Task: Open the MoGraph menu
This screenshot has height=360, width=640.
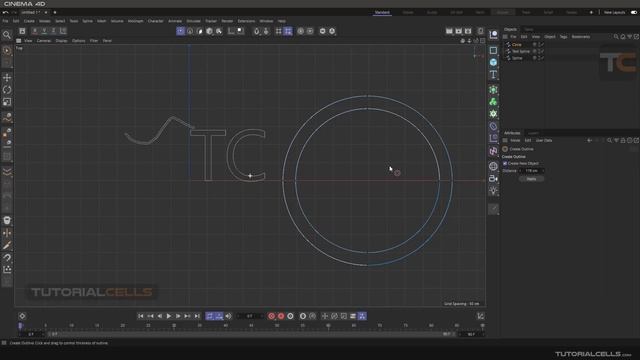Action: 136,21
